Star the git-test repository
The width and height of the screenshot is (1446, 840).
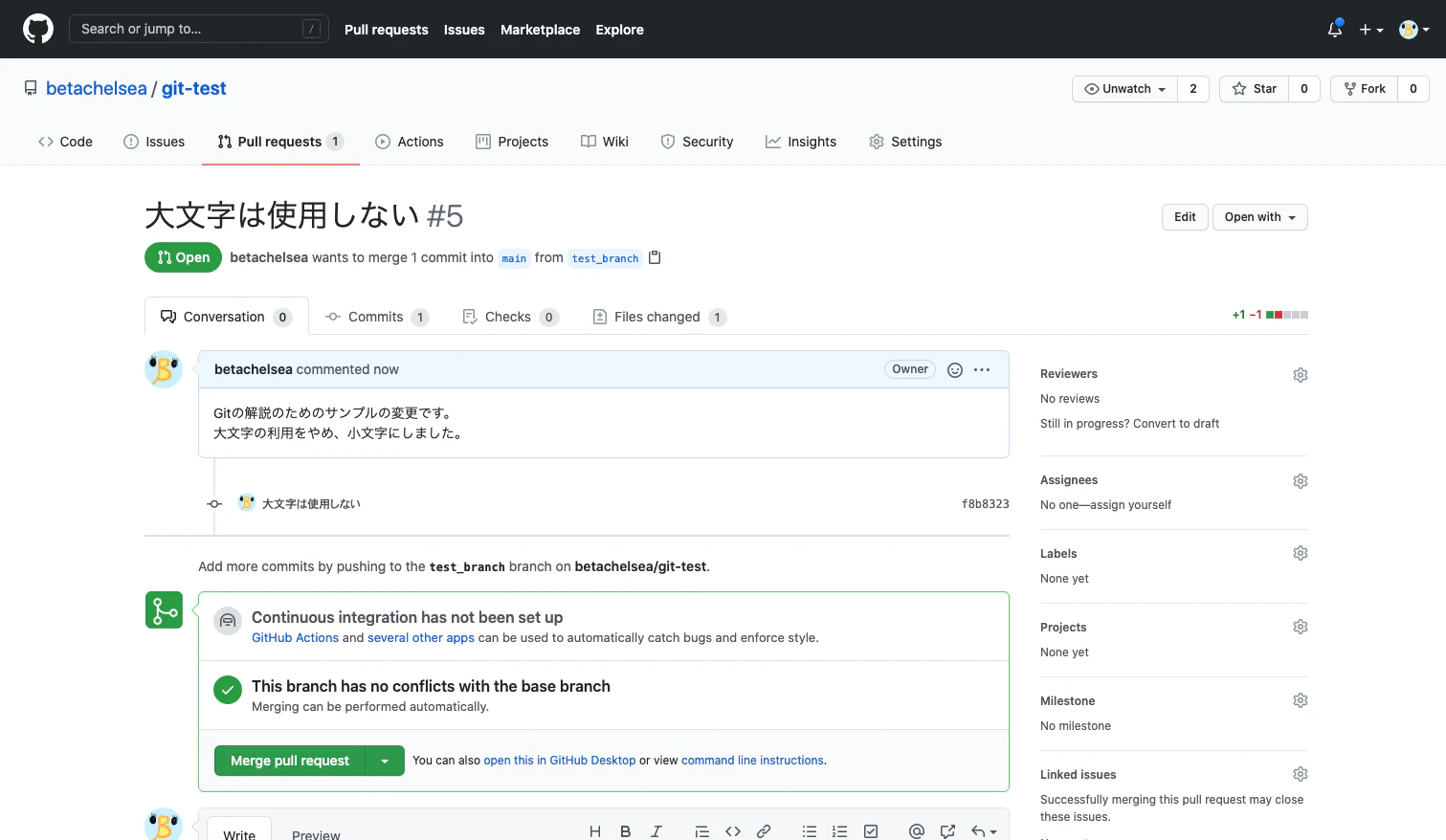pyautogui.click(x=1255, y=89)
